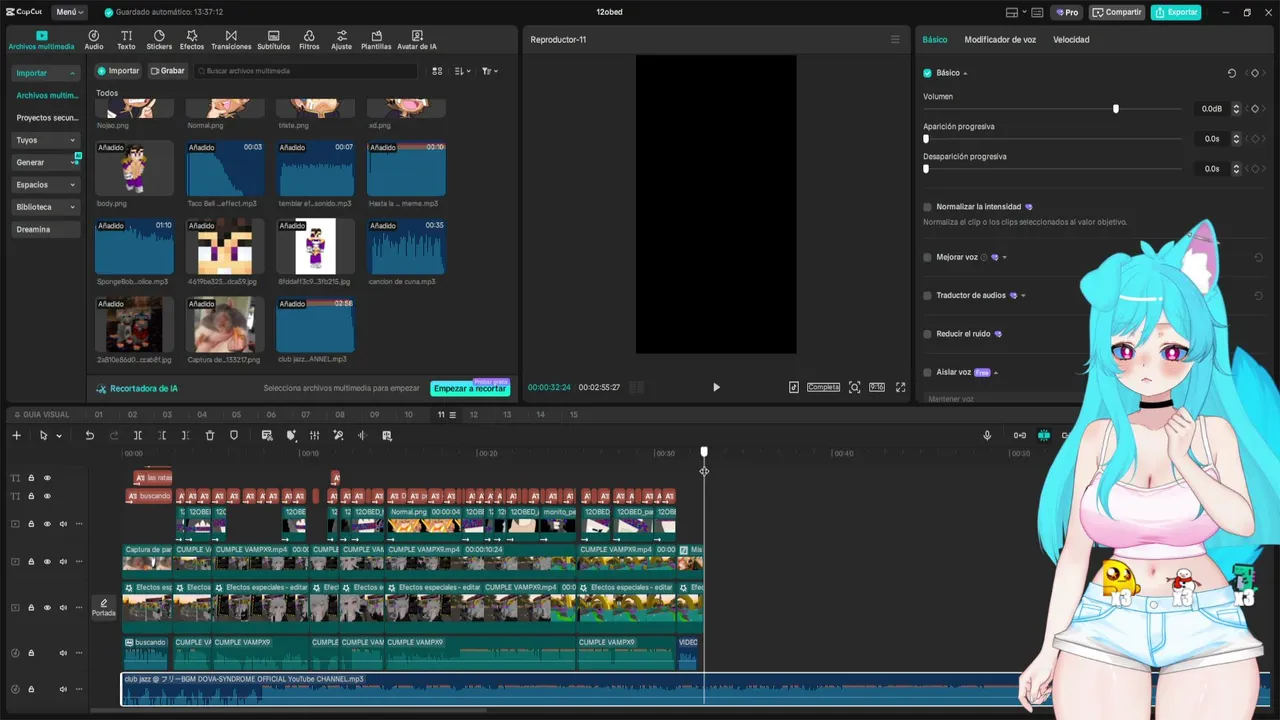Adjust the Volumen slider handle
This screenshot has width=1280, height=720.
(1116, 109)
